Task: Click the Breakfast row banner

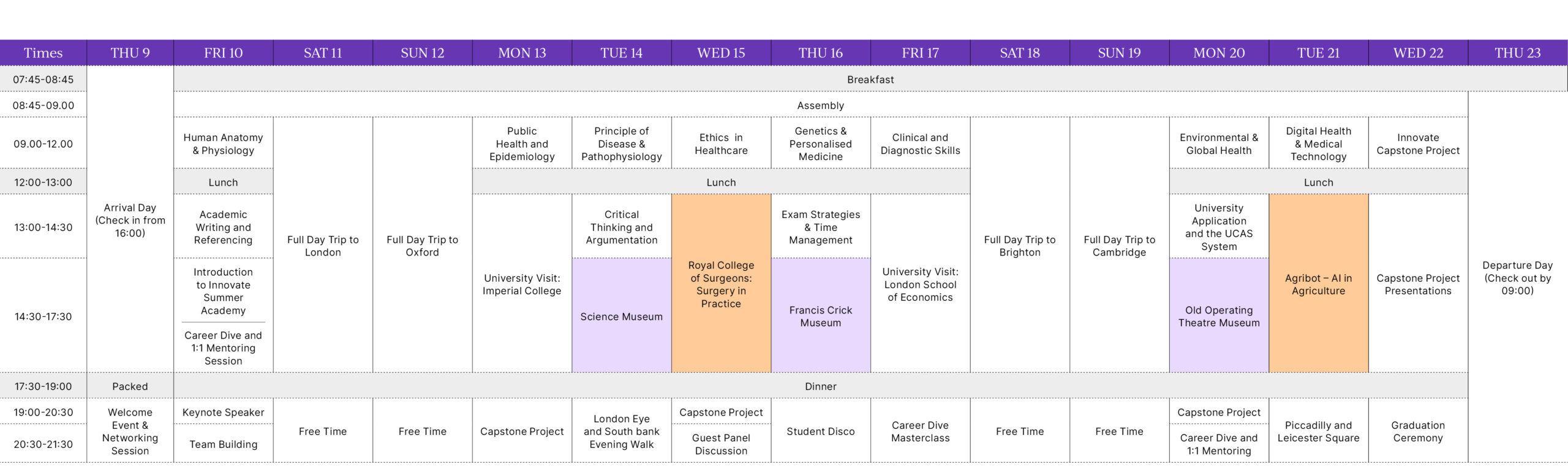Action: (x=870, y=80)
